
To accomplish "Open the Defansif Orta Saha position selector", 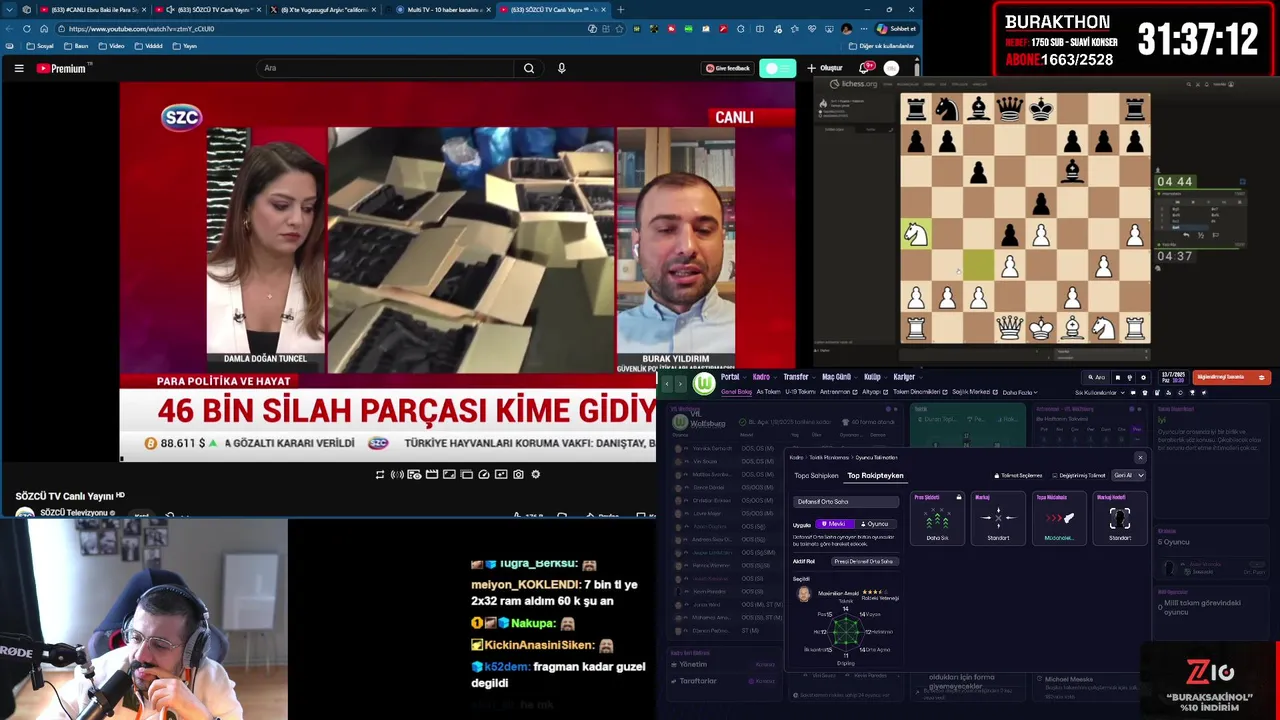I will pos(847,501).
